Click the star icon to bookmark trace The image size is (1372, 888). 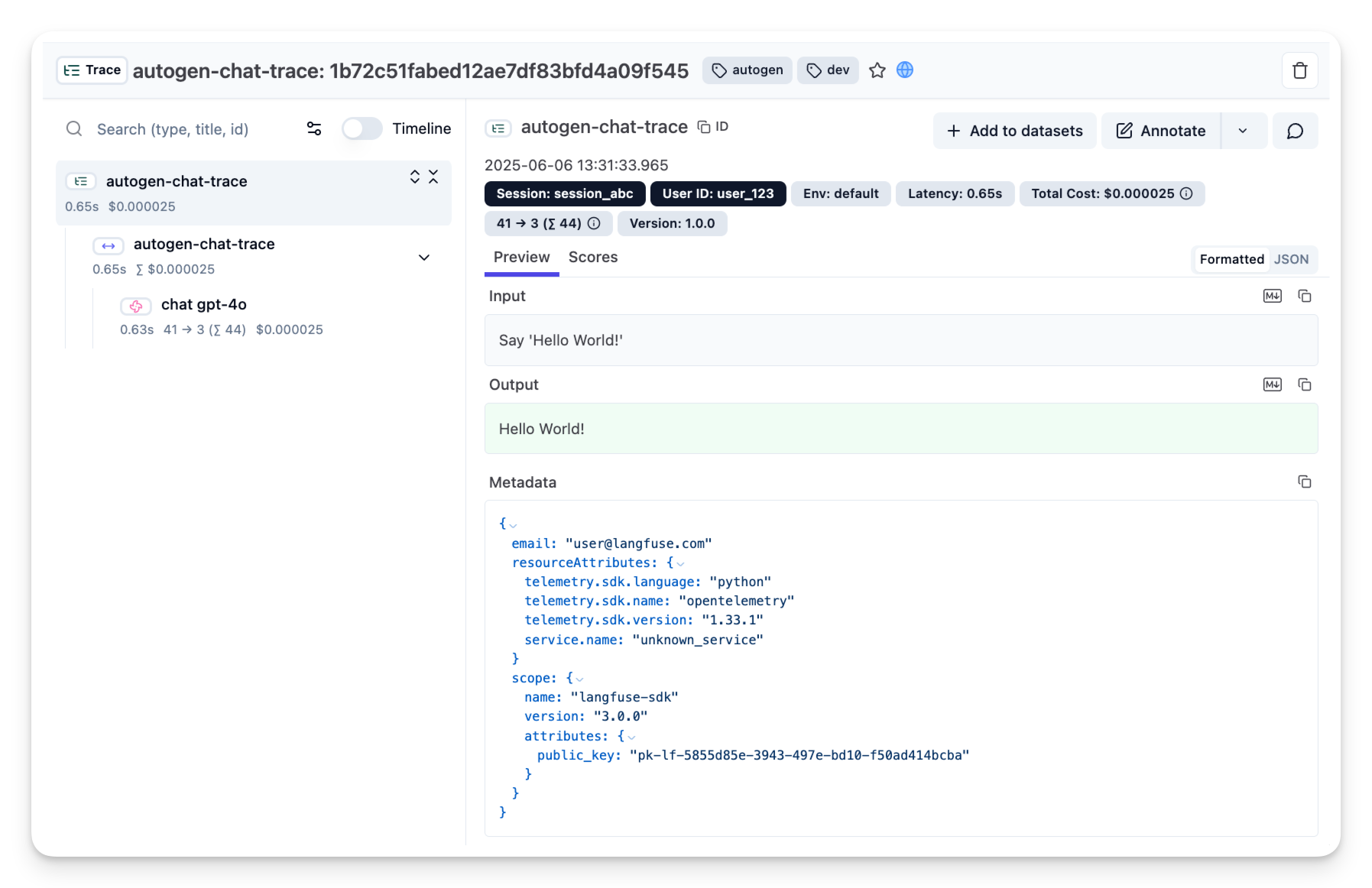pos(877,70)
